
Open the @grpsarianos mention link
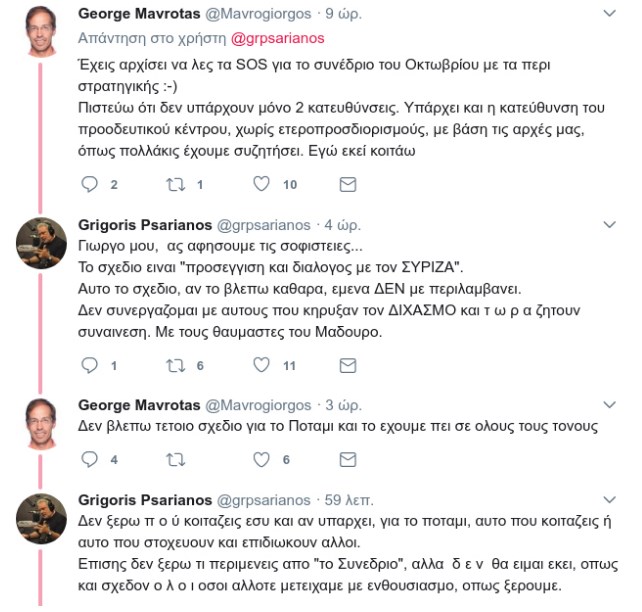click(278, 38)
